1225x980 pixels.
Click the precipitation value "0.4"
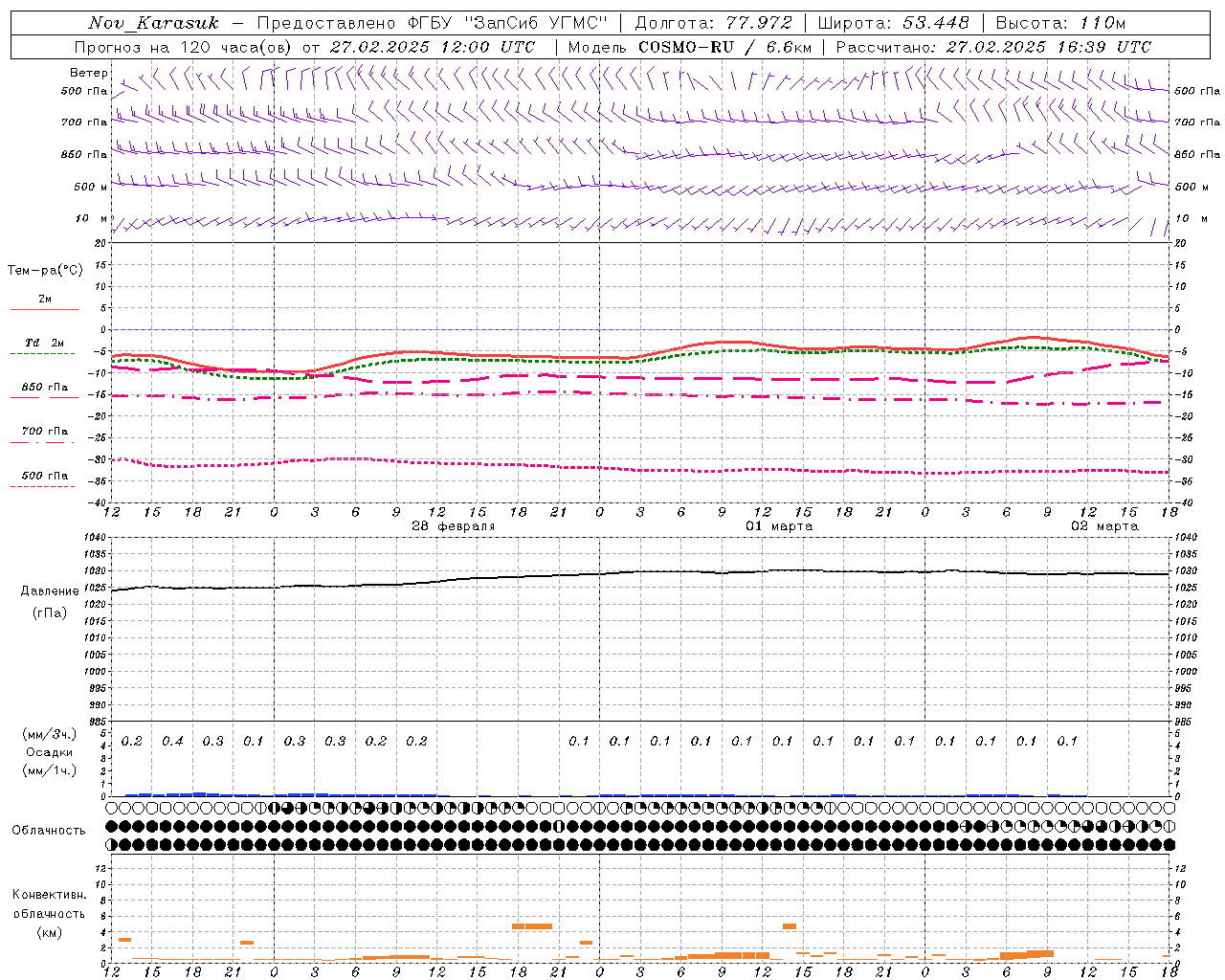[172, 742]
